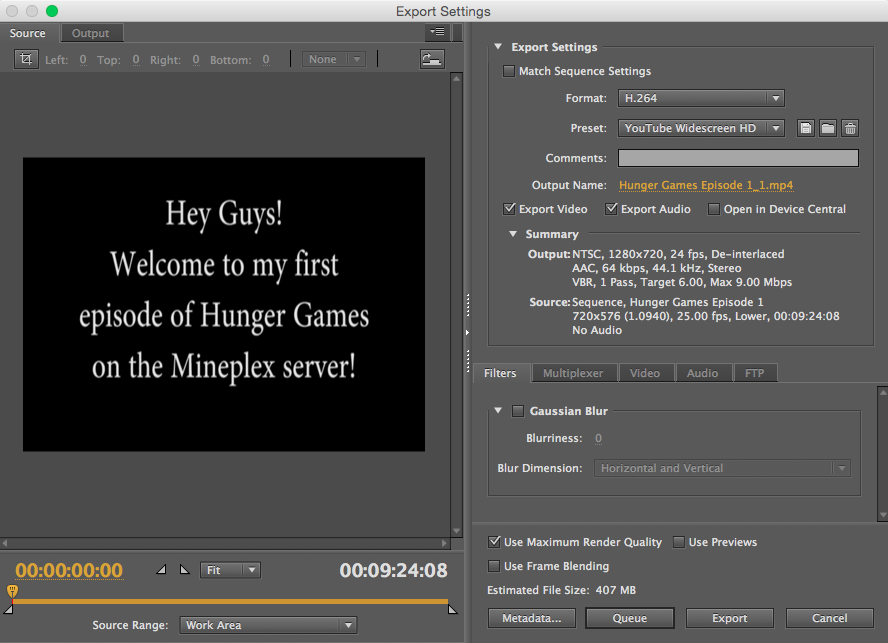
Task: Open the Source Range Work Area dropdown
Action: click(268, 625)
